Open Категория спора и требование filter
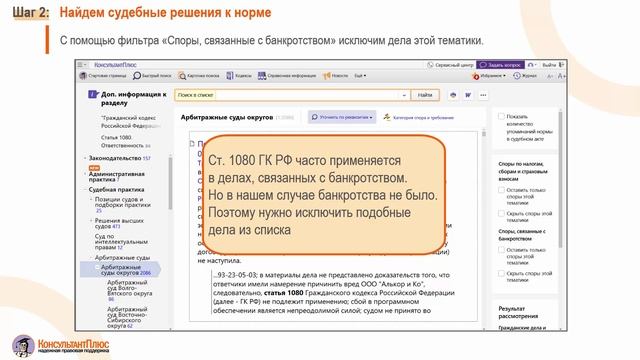Viewport: 640px width, 360px height. [x=419, y=118]
